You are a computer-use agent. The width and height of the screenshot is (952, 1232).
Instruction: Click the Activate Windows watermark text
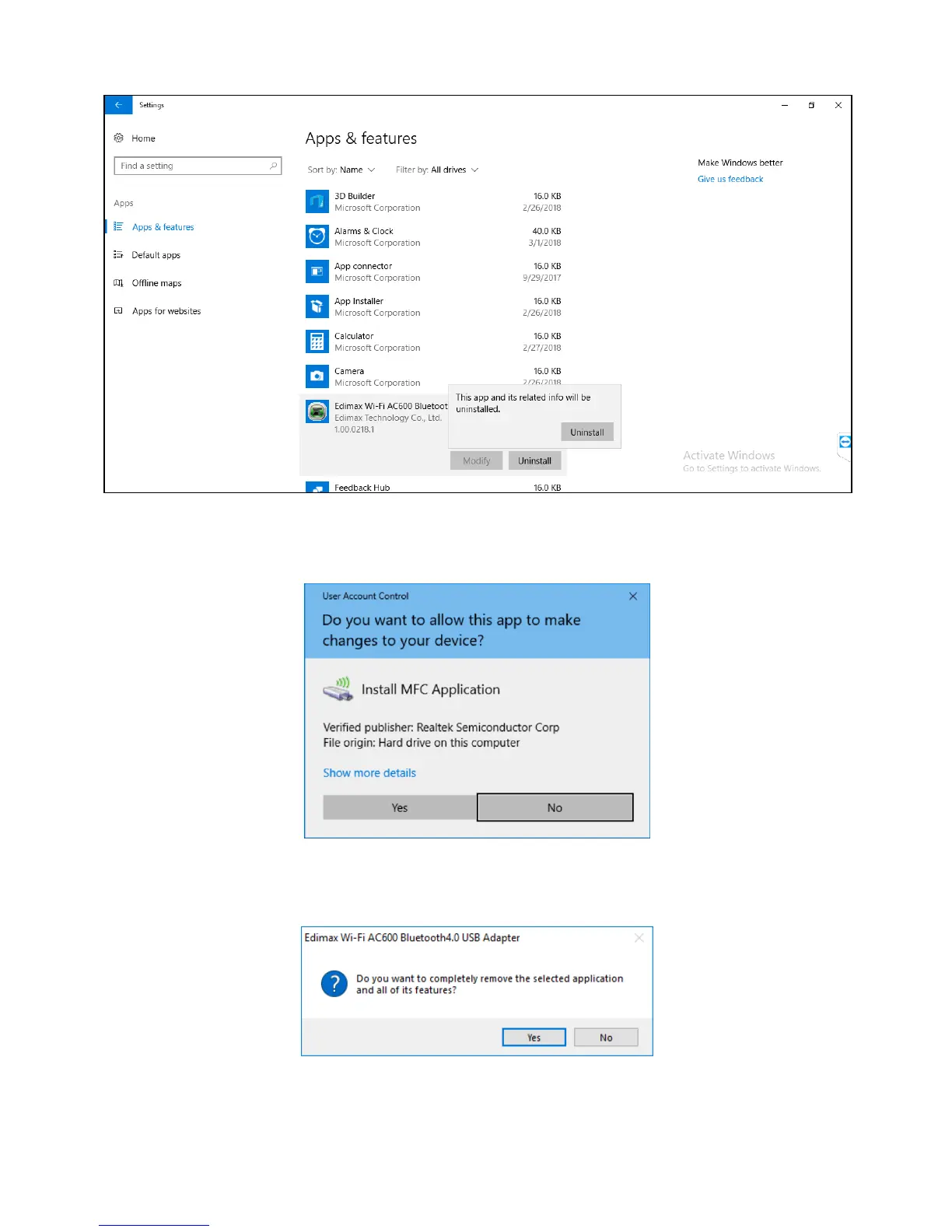point(729,455)
